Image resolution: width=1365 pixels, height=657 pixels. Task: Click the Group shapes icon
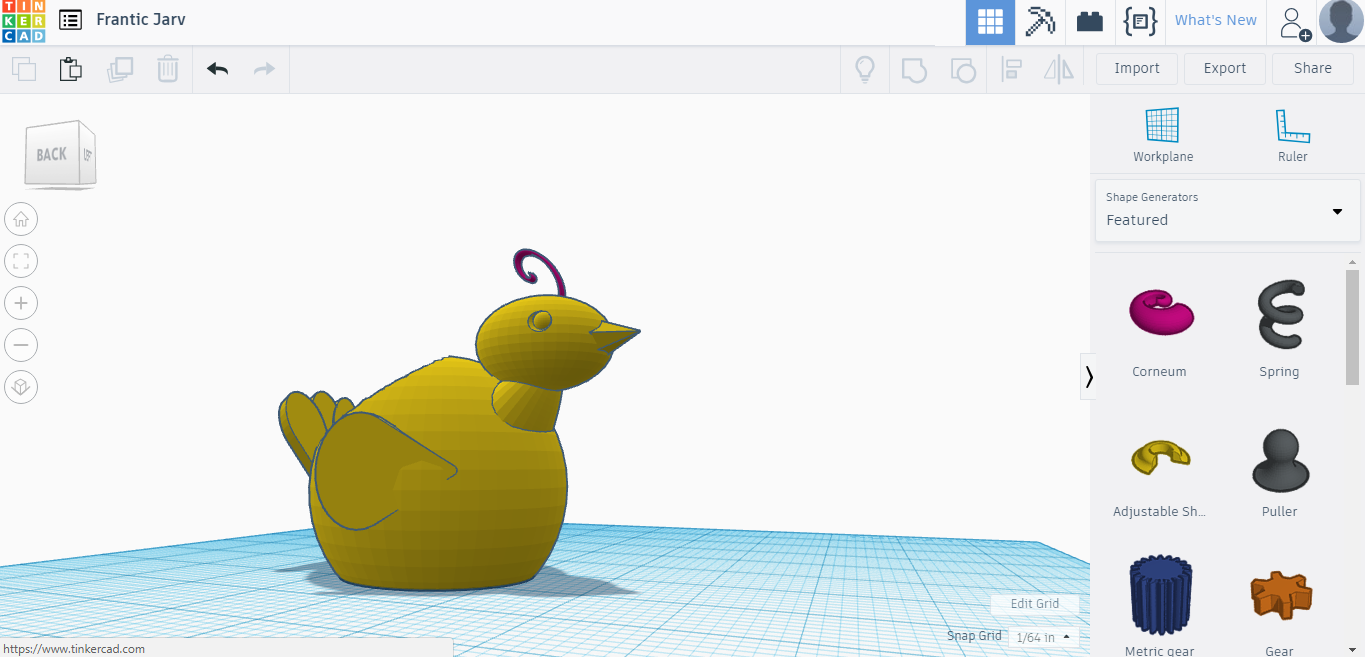pos(914,69)
